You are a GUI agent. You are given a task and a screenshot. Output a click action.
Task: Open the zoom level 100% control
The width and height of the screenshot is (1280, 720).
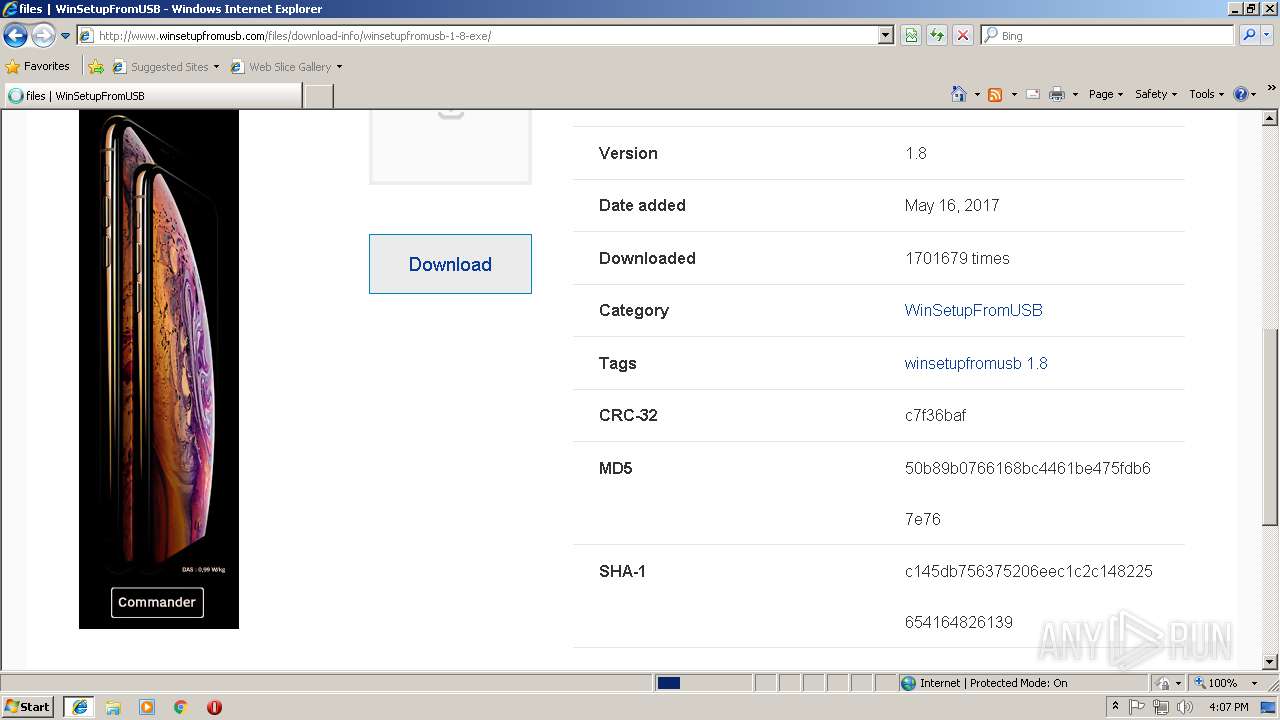(1216, 683)
